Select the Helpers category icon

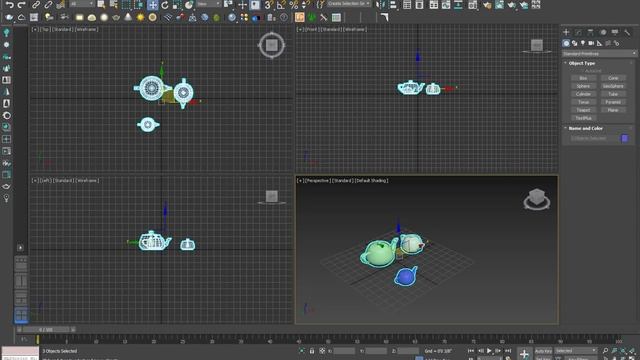(x=600, y=43)
